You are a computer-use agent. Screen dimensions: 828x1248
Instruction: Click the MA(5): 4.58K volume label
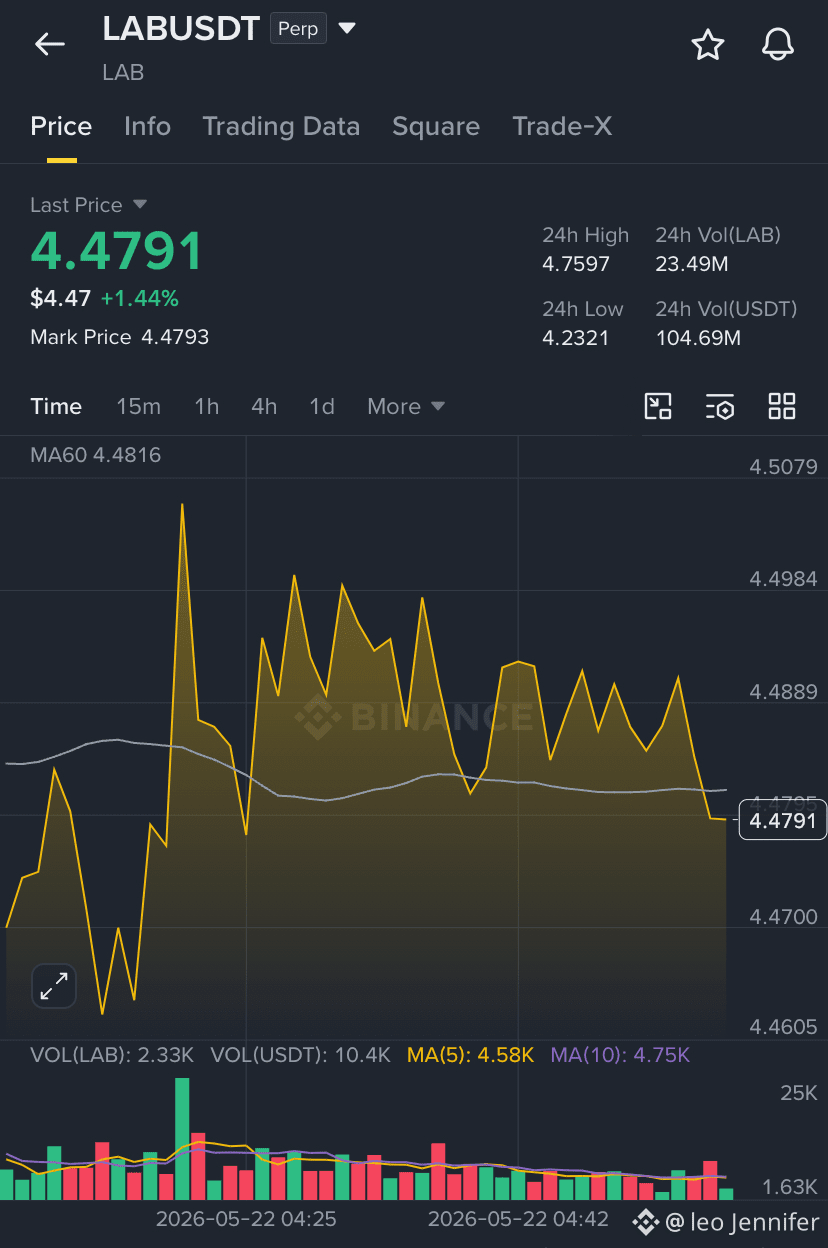pyautogui.click(x=471, y=1055)
